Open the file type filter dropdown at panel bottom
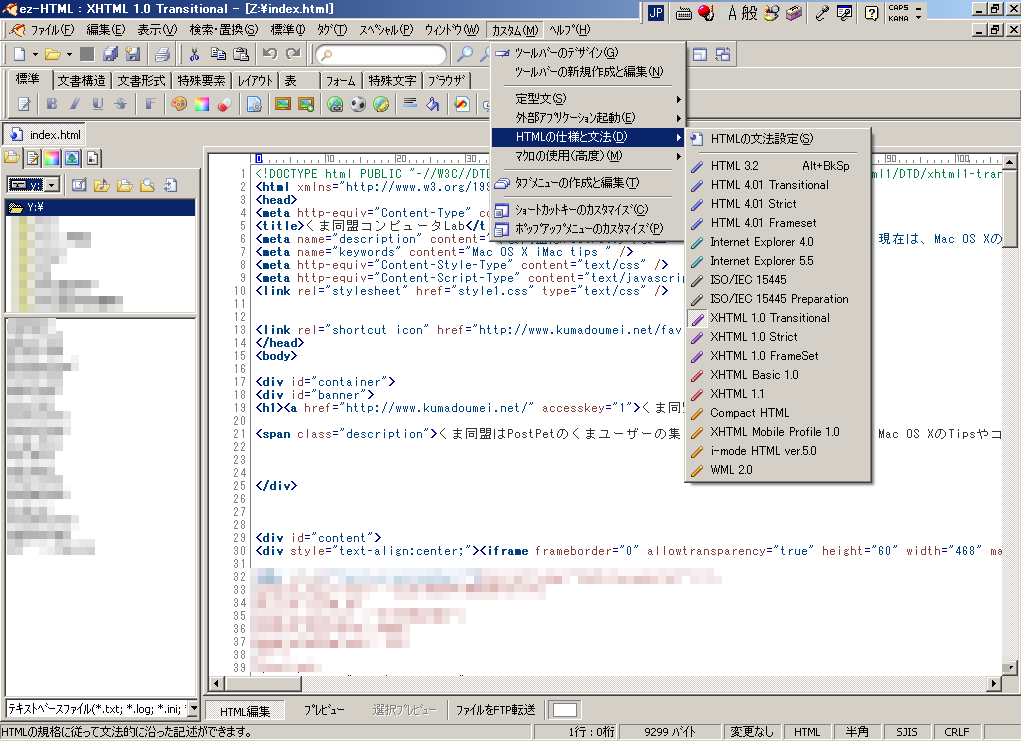Viewport: 1021px width, 742px height. click(193, 709)
